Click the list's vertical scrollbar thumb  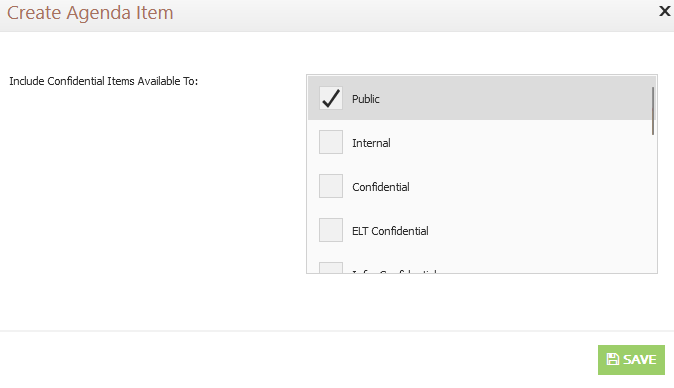pos(653,111)
